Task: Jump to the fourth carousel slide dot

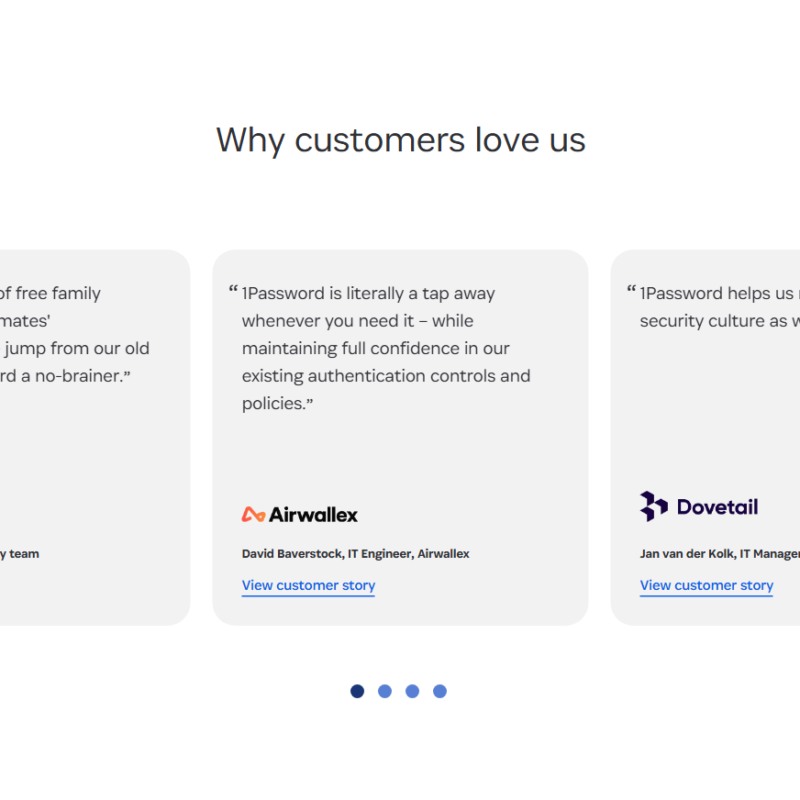Action: (440, 691)
